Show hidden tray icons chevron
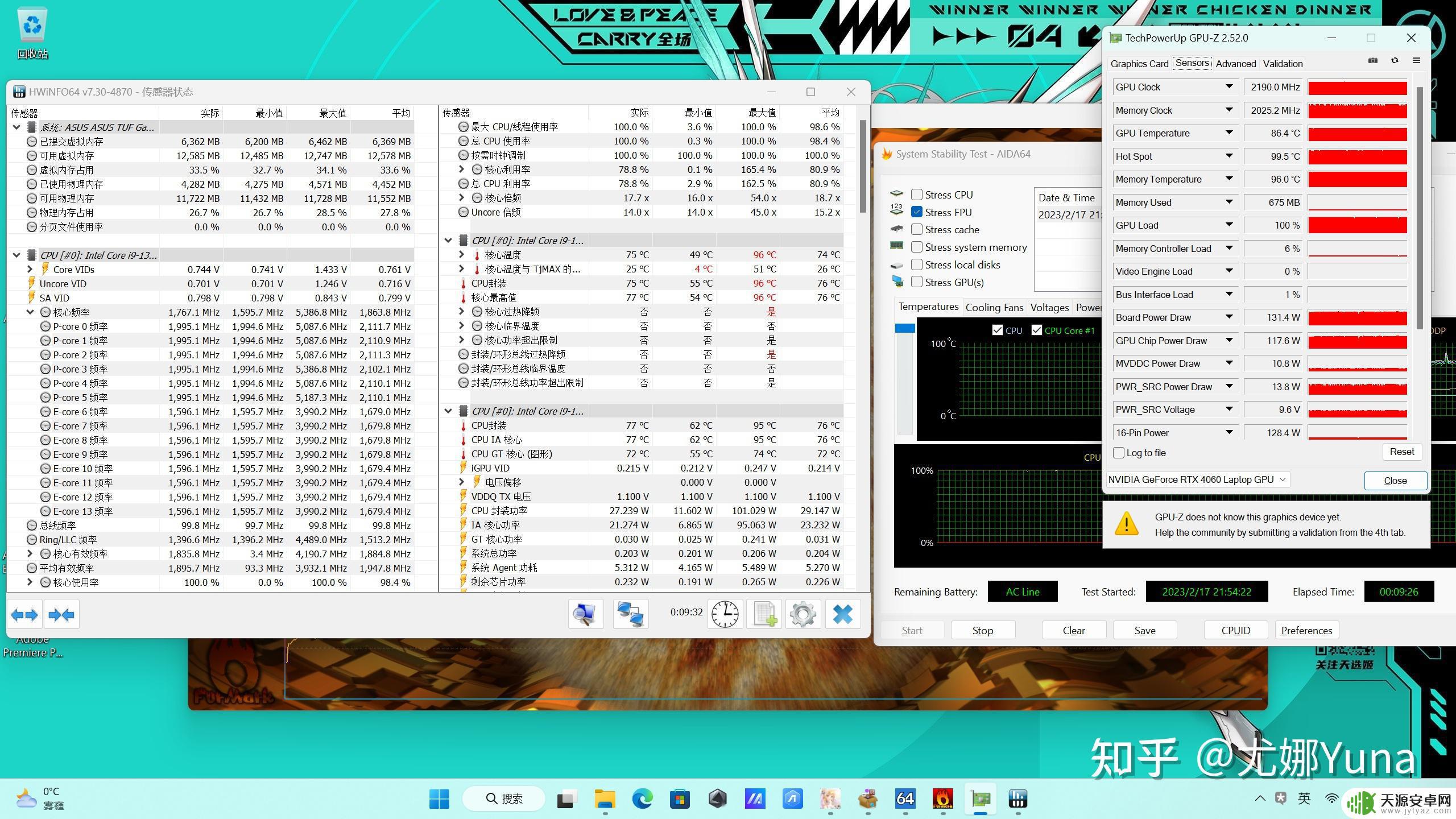Screen dimensions: 1456x819 point(1260,799)
